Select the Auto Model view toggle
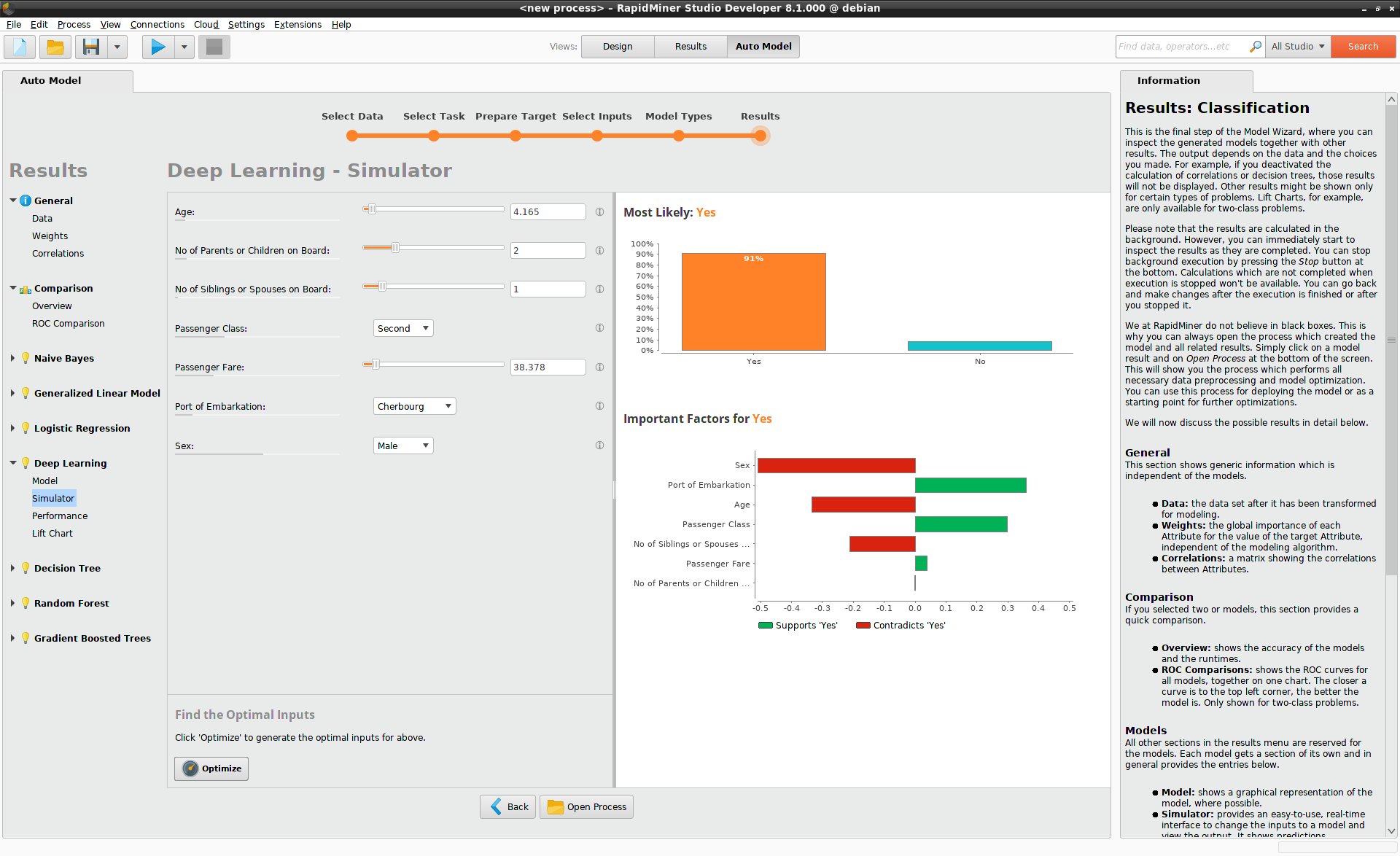Viewport: 1400px width, 856px height. tap(763, 46)
